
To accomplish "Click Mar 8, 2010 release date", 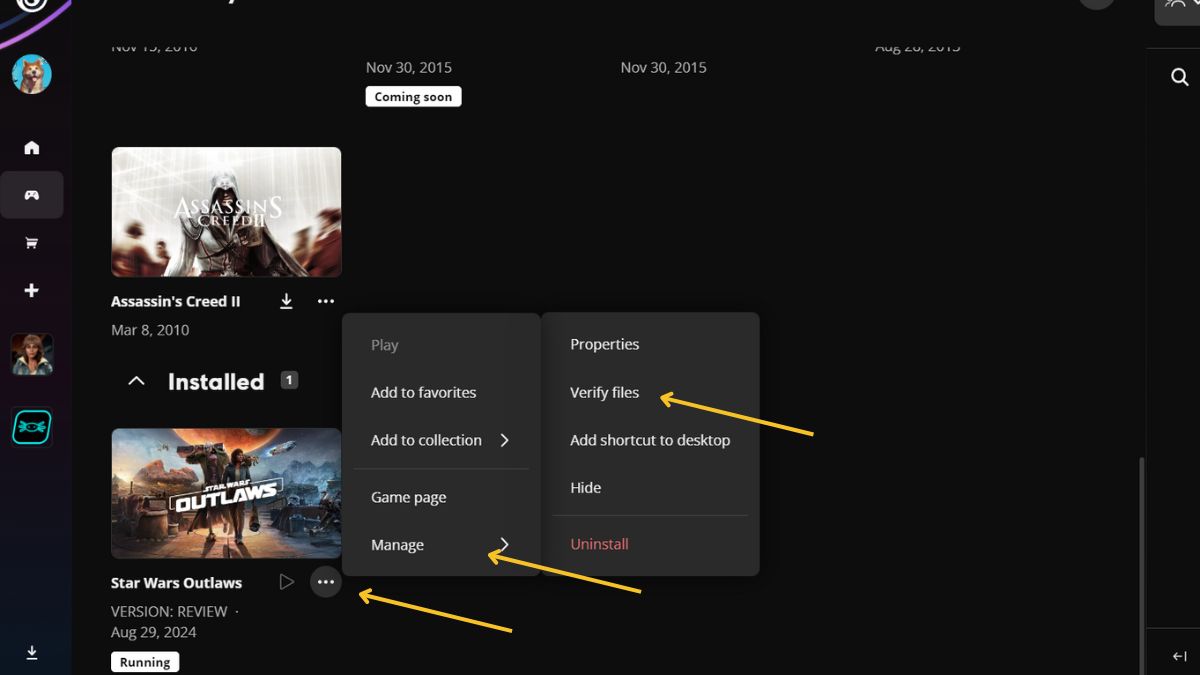I will tap(150, 330).
